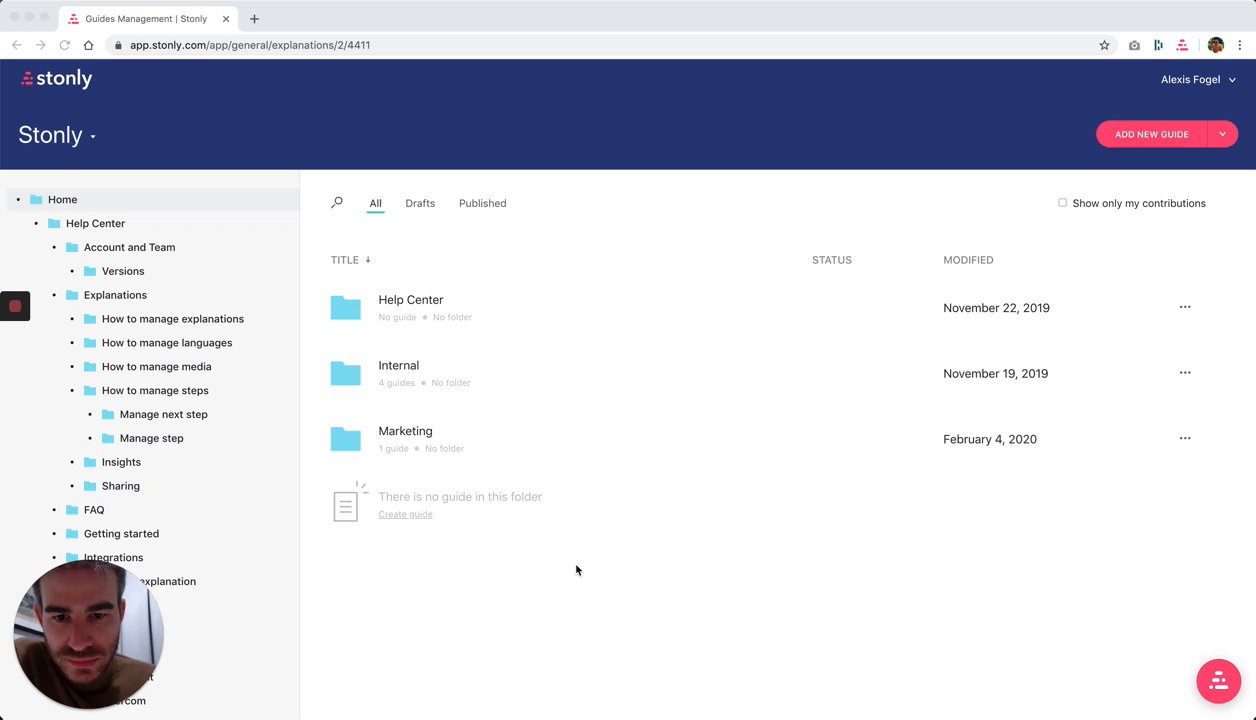1256x720 pixels.
Task: Select How to manage explanations folder
Action: point(173,319)
